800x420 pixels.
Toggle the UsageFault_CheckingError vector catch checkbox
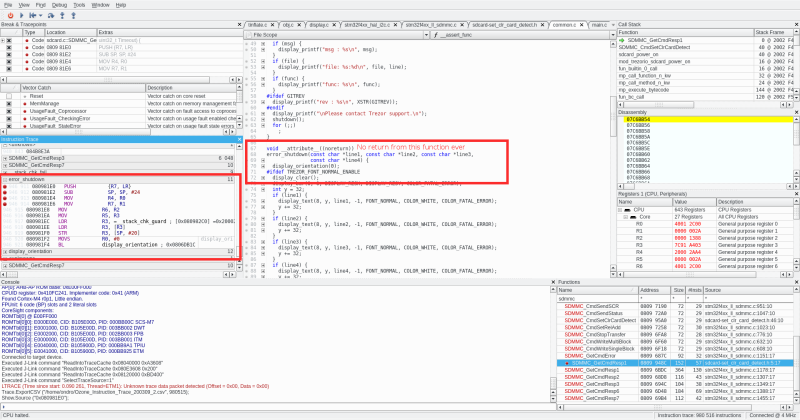9,118
